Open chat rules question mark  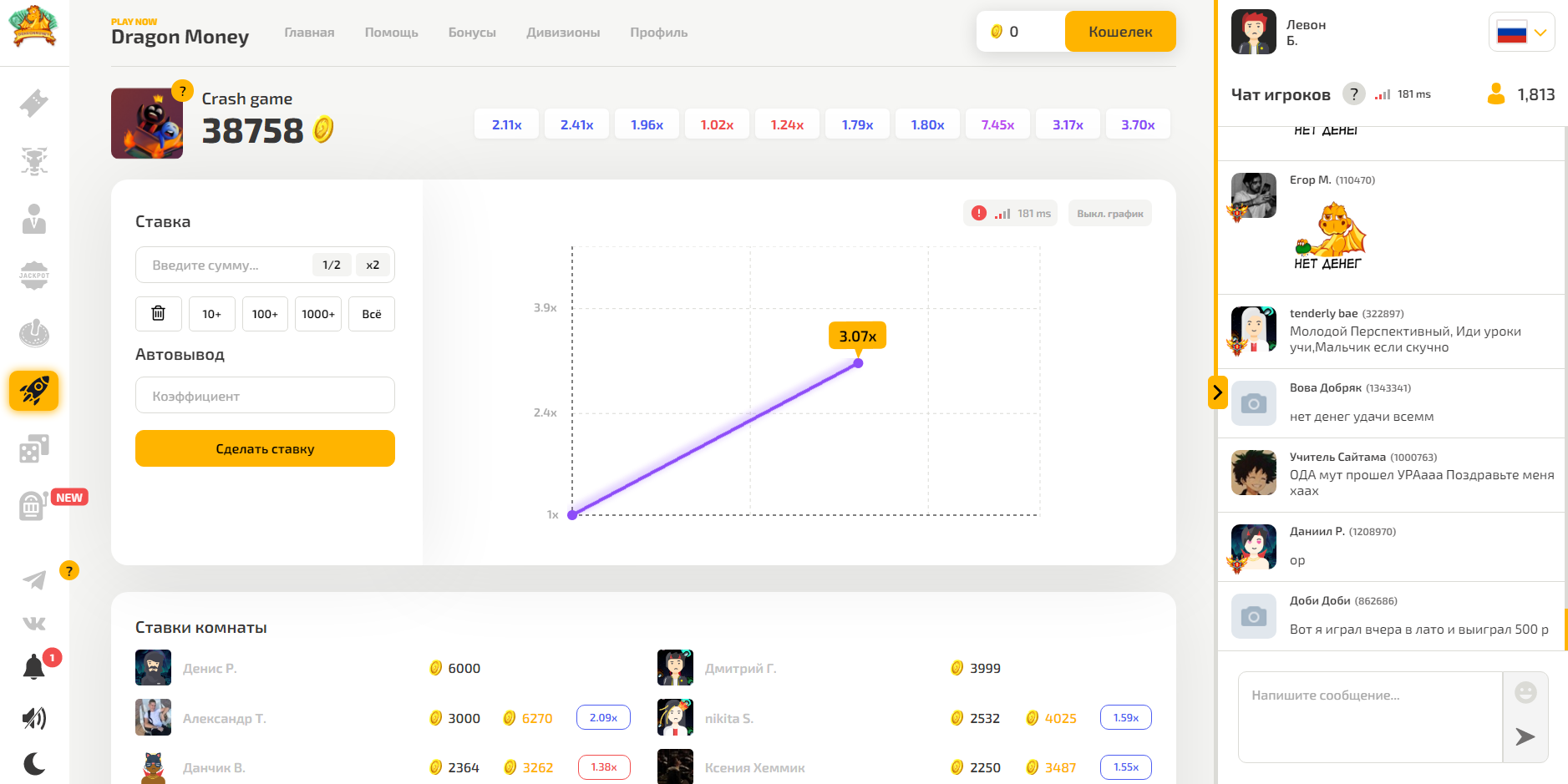click(1353, 94)
